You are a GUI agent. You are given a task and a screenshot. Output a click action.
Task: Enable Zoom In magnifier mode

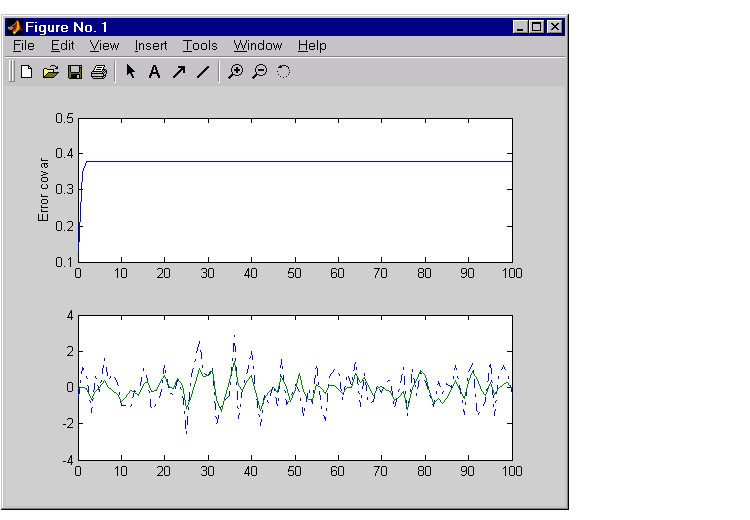[x=236, y=72]
